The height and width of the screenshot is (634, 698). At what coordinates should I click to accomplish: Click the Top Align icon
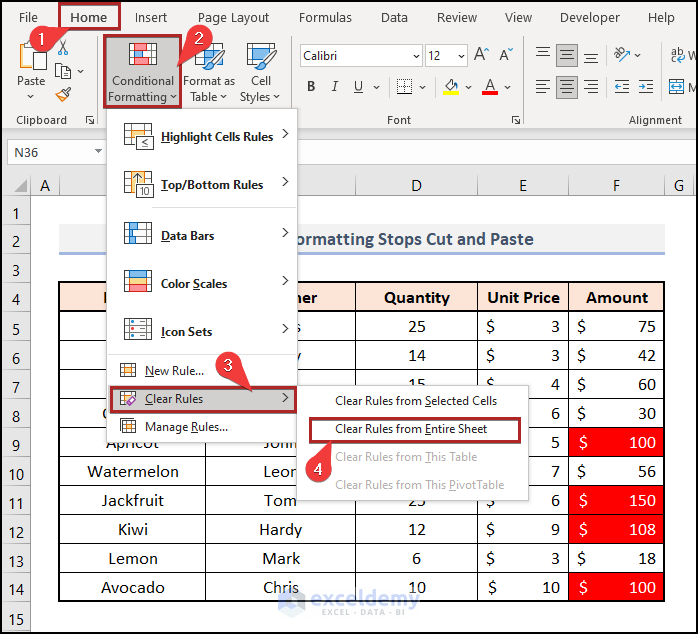click(543, 55)
